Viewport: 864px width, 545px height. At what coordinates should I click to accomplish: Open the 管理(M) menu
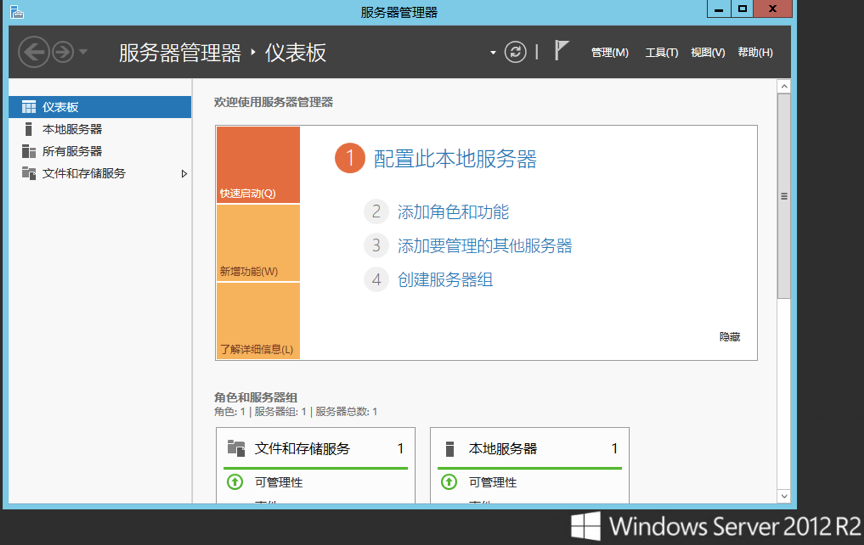(609, 52)
